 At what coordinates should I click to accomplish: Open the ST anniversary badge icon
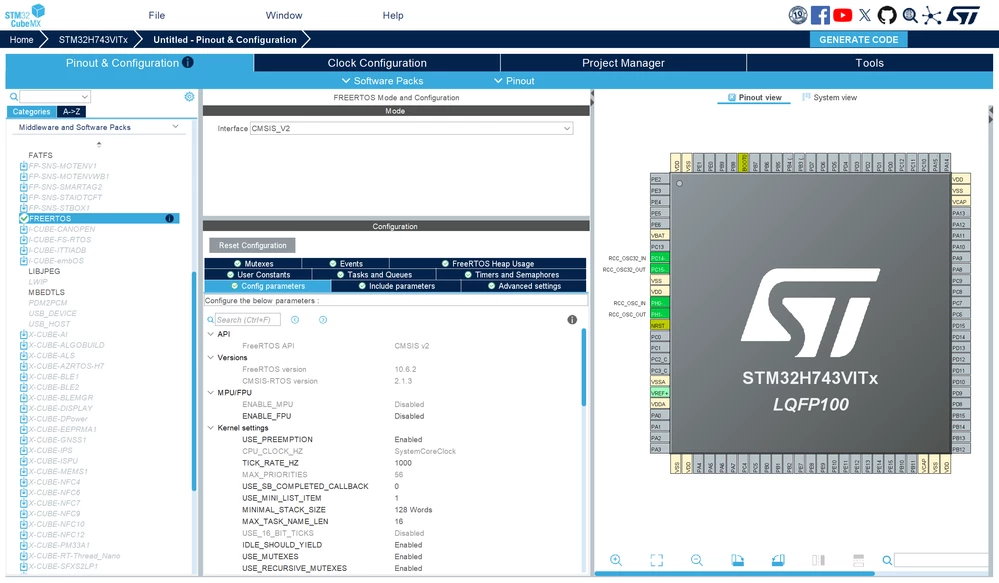coord(798,15)
